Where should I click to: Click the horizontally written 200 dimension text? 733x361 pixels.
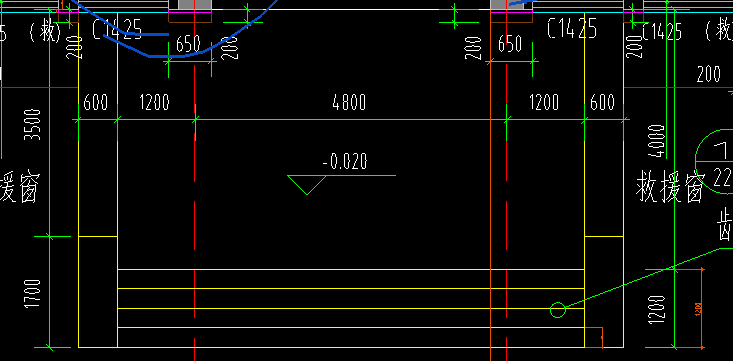click(x=709, y=74)
